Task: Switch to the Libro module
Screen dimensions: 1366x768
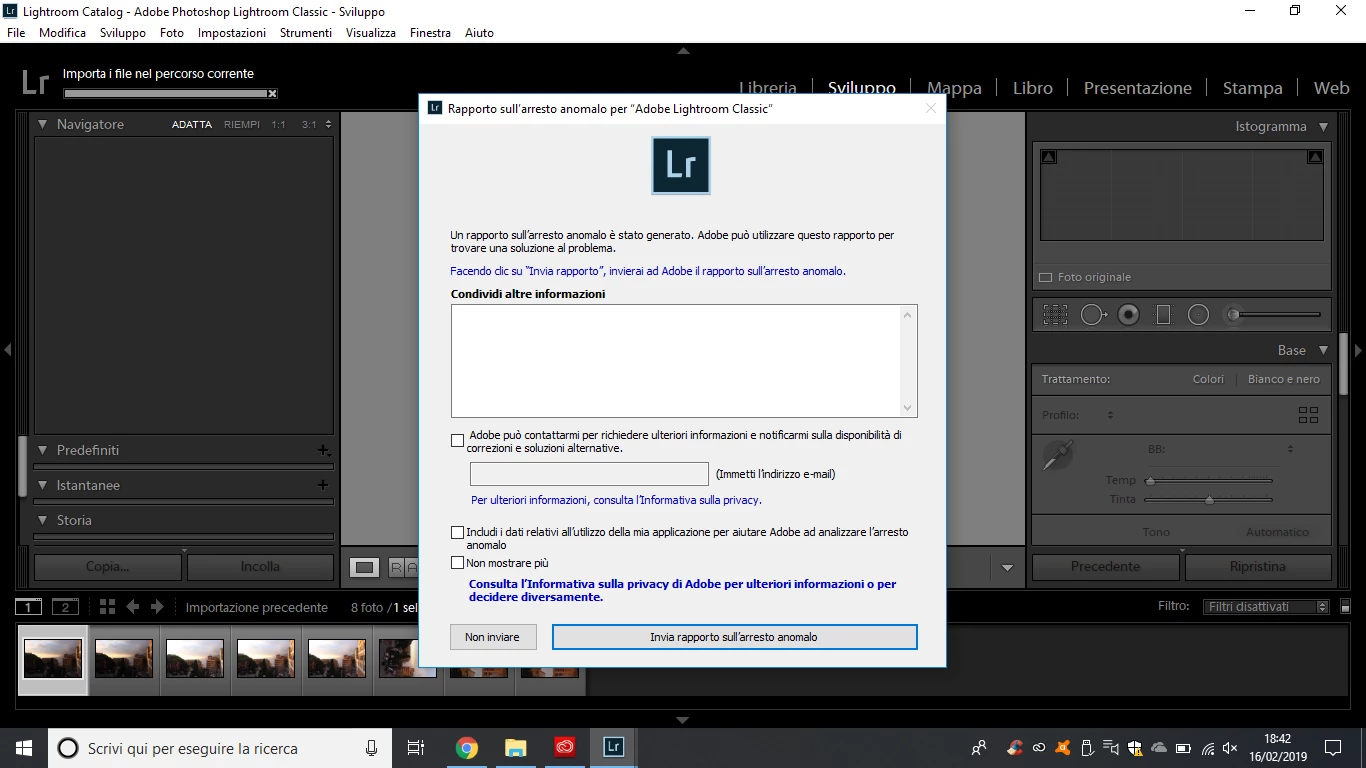Action: point(1032,88)
